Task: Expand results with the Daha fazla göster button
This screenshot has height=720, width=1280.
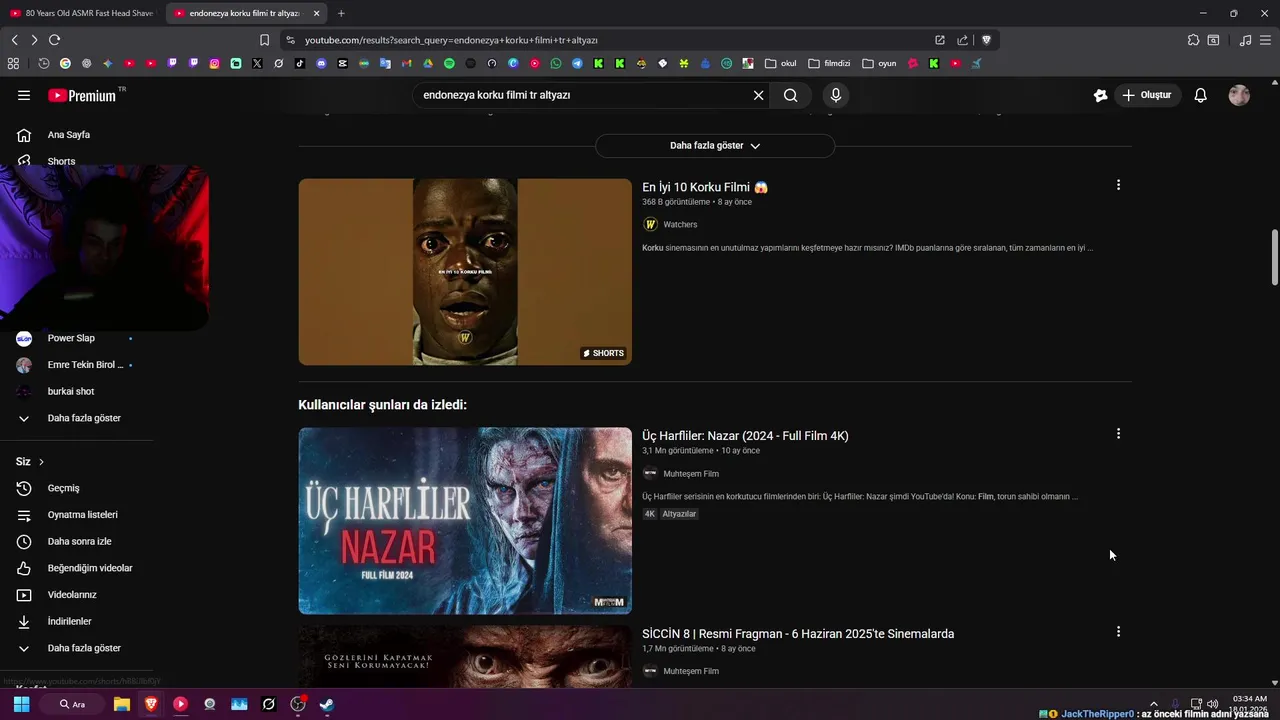Action: point(715,146)
